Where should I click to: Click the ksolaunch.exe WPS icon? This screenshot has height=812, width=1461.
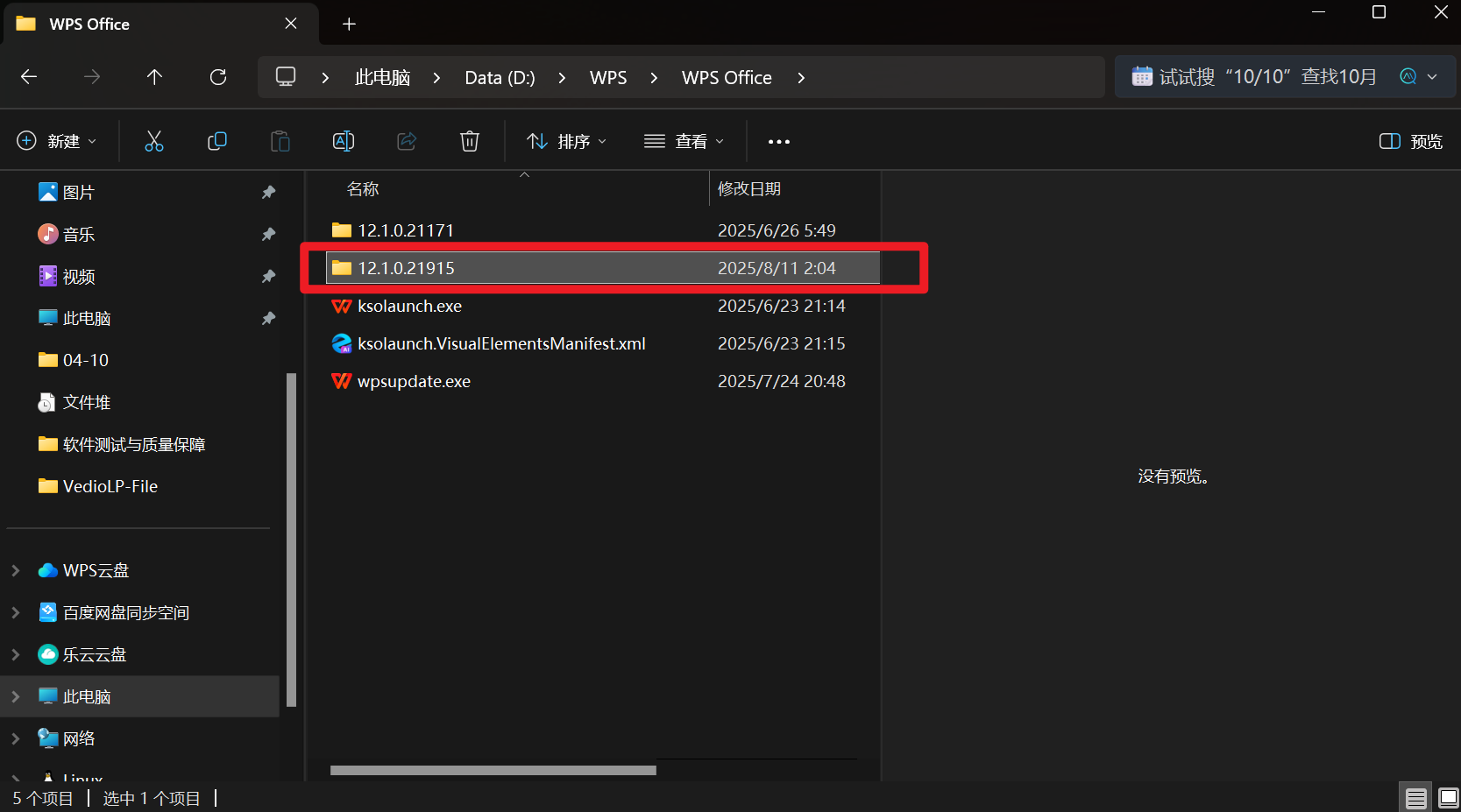click(342, 306)
